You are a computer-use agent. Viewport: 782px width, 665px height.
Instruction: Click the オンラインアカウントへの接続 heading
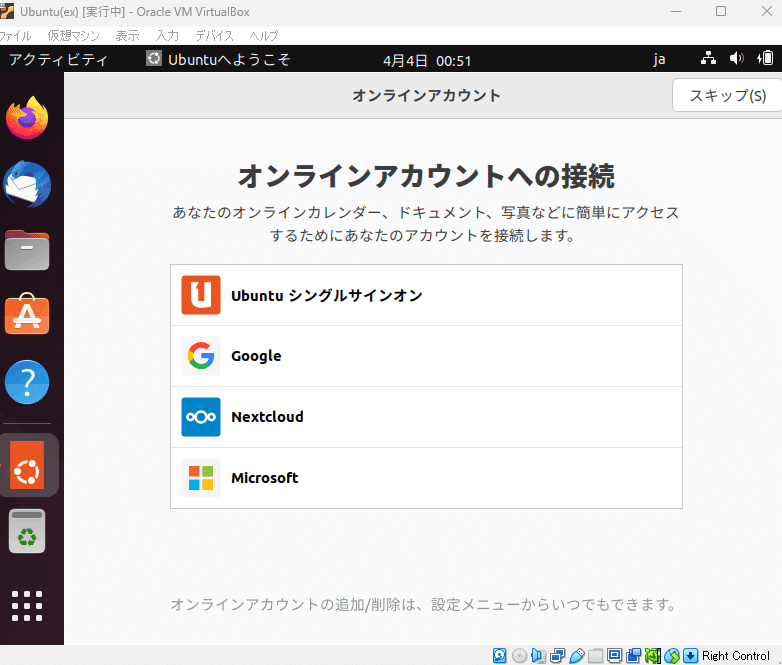click(426, 176)
